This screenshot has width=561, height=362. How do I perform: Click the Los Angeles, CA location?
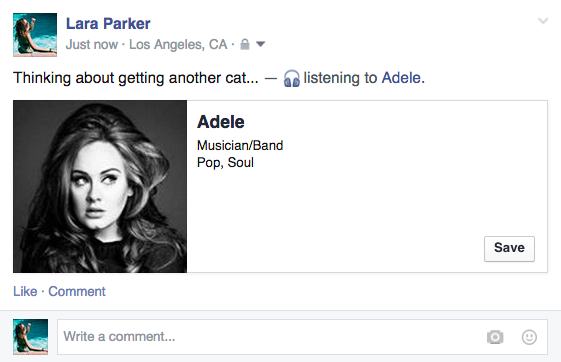pos(178,44)
